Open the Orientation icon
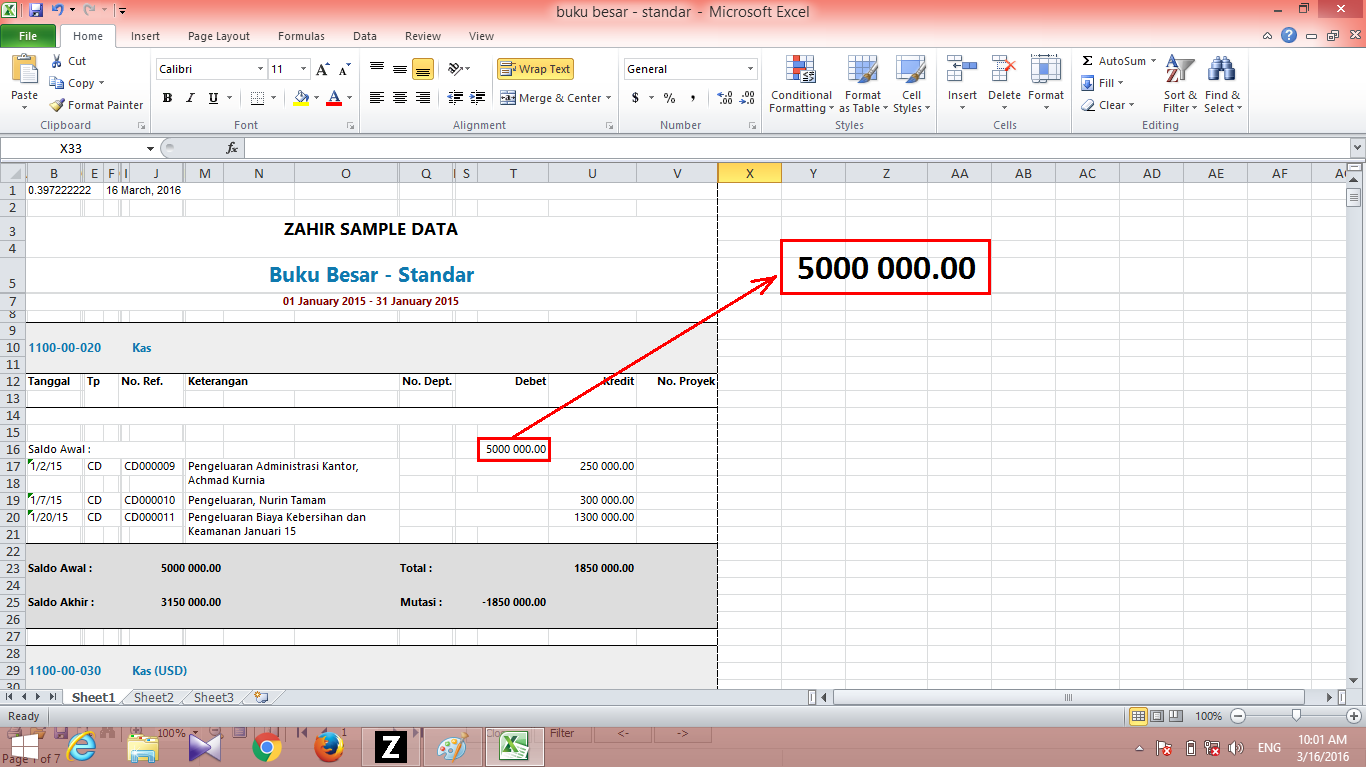Image resolution: width=1366 pixels, height=768 pixels. pyautogui.click(x=455, y=69)
